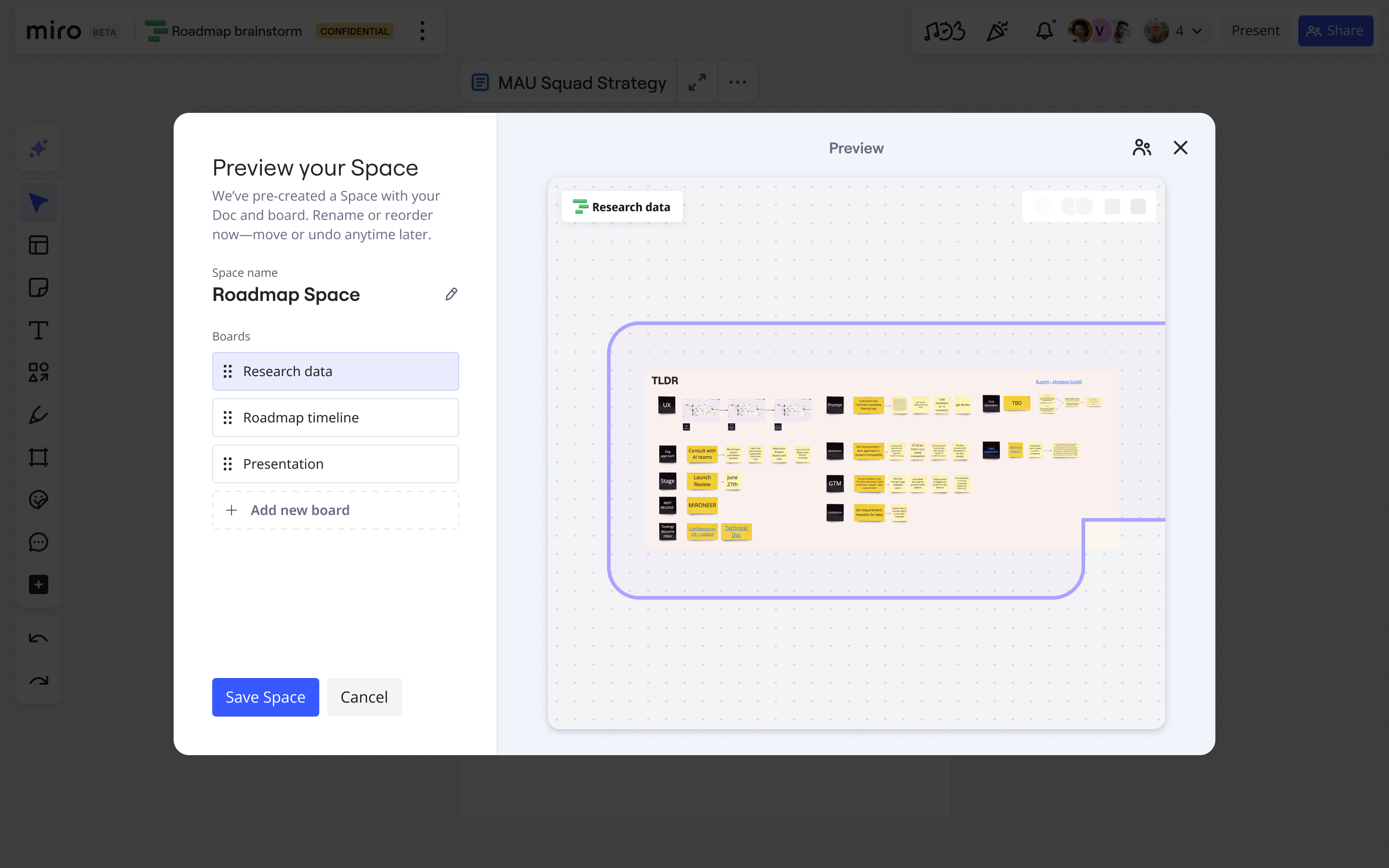Expand the MAU Squad Strategy document
1389x868 pixels.
(x=697, y=82)
